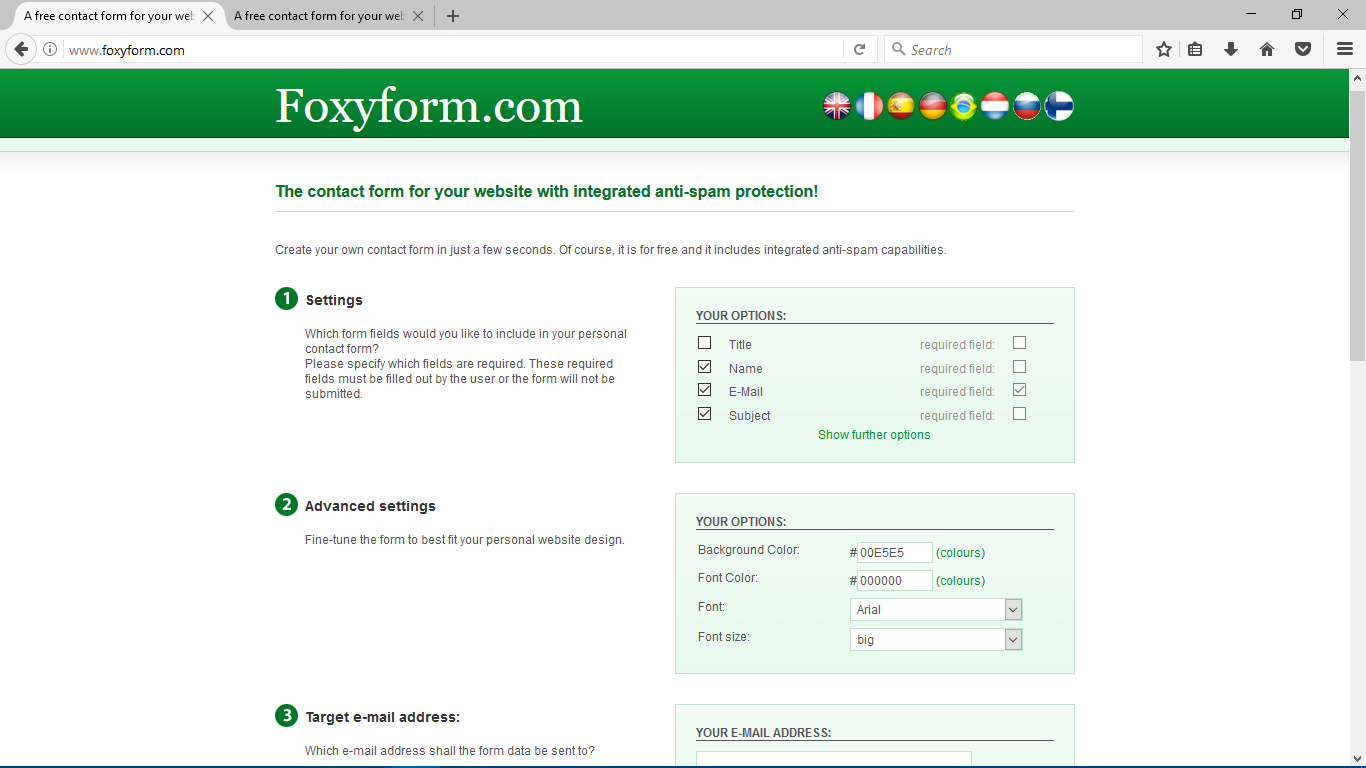Go to the browser home page icon

point(1267,49)
